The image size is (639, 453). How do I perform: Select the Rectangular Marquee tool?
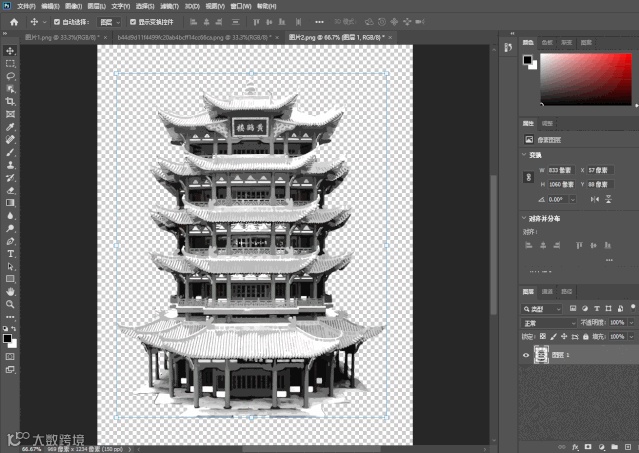(10, 64)
